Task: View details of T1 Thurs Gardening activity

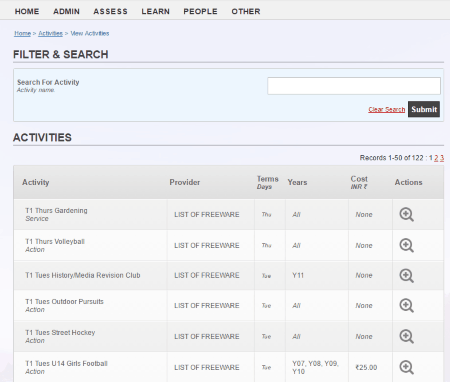Action: point(406,215)
